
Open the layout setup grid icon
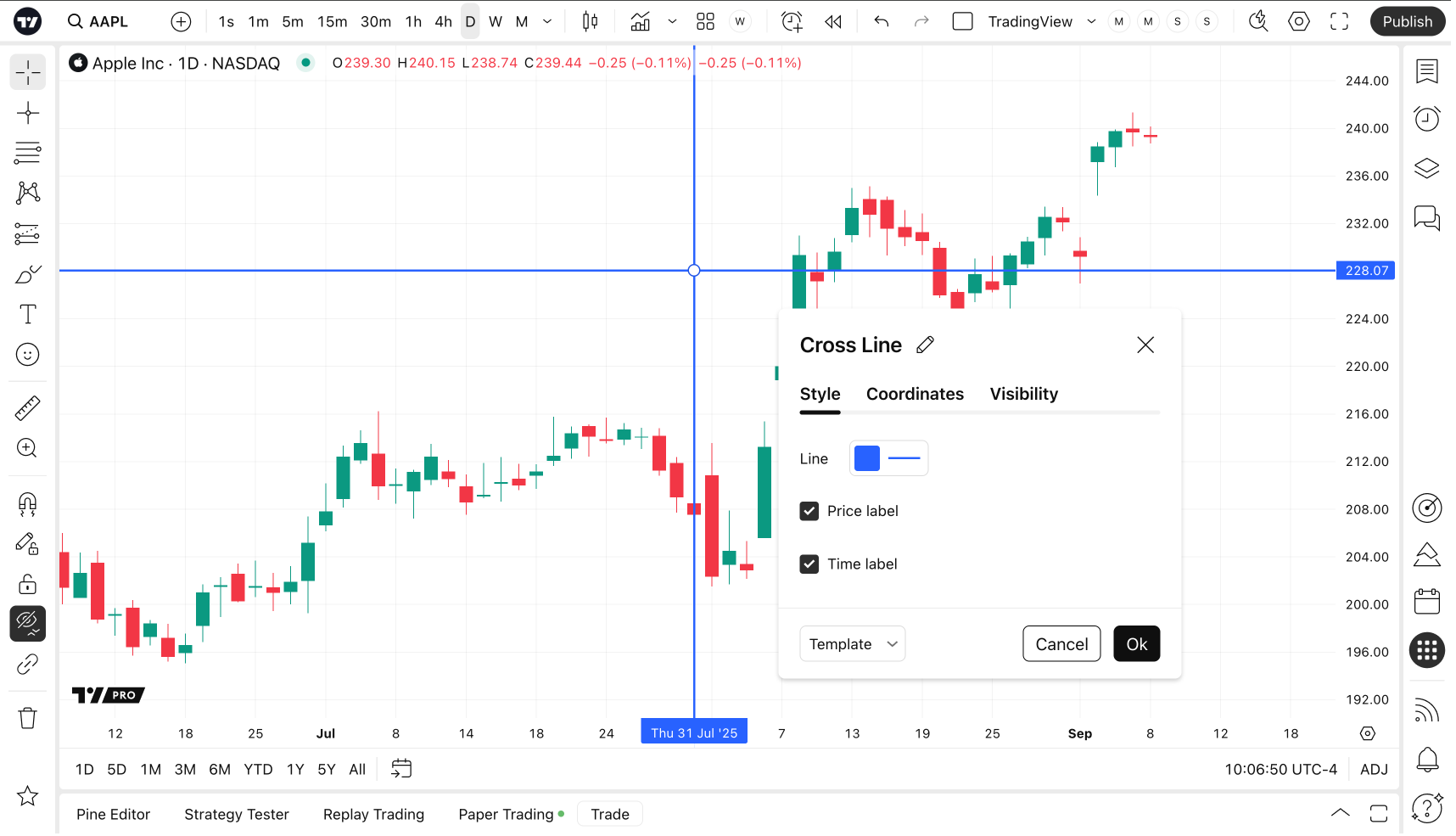tap(706, 22)
